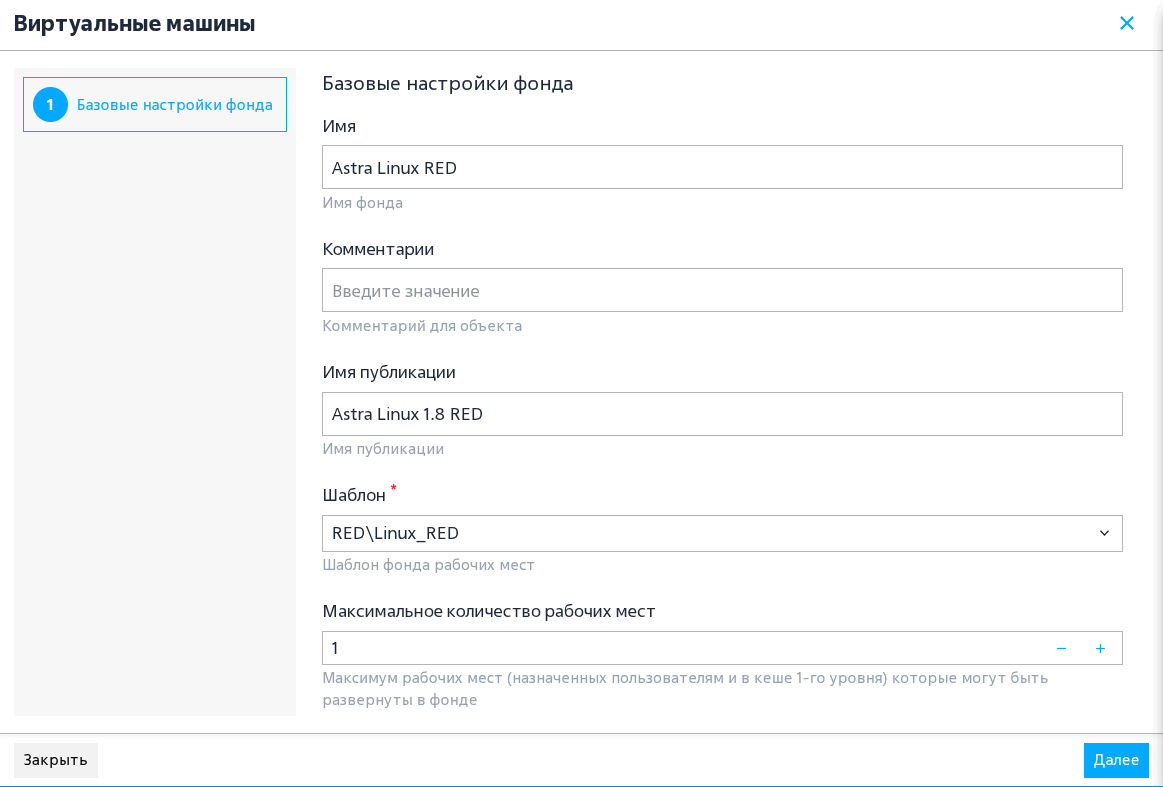The width and height of the screenshot is (1163, 787).
Task: Click the Имя публикации input field
Action: pyautogui.click(x=722, y=414)
